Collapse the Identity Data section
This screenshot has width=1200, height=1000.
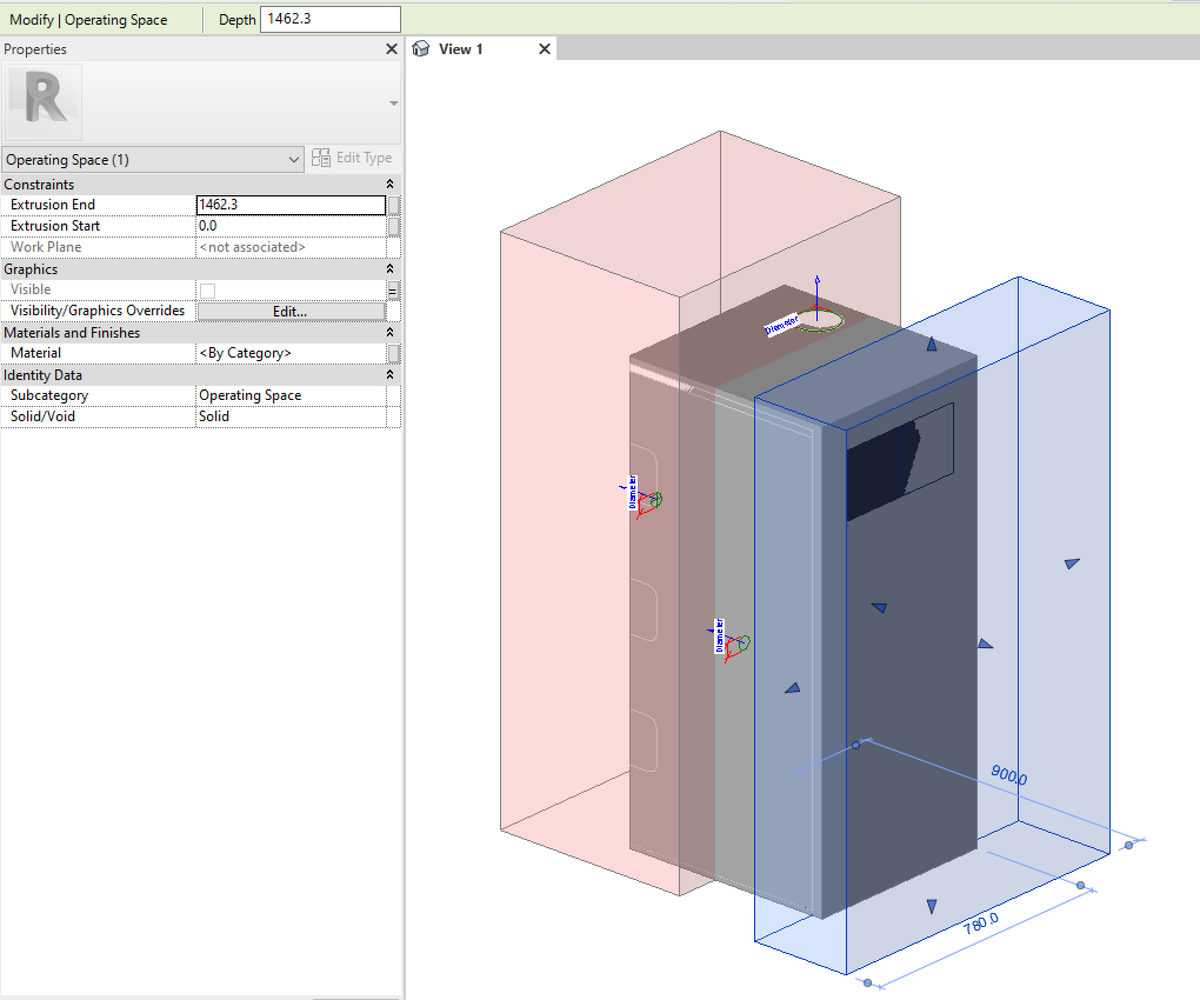click(x=390, y=375)
